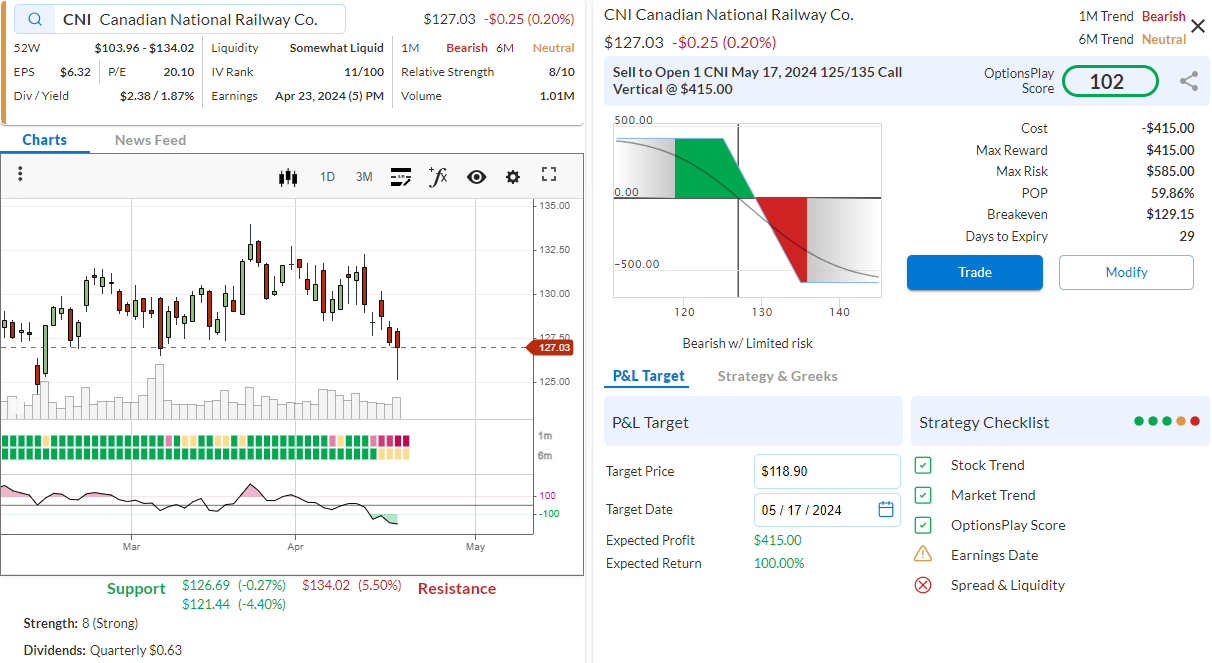Open the News Feed tab
1212x663 pixels.
click(x=150, y=140)
